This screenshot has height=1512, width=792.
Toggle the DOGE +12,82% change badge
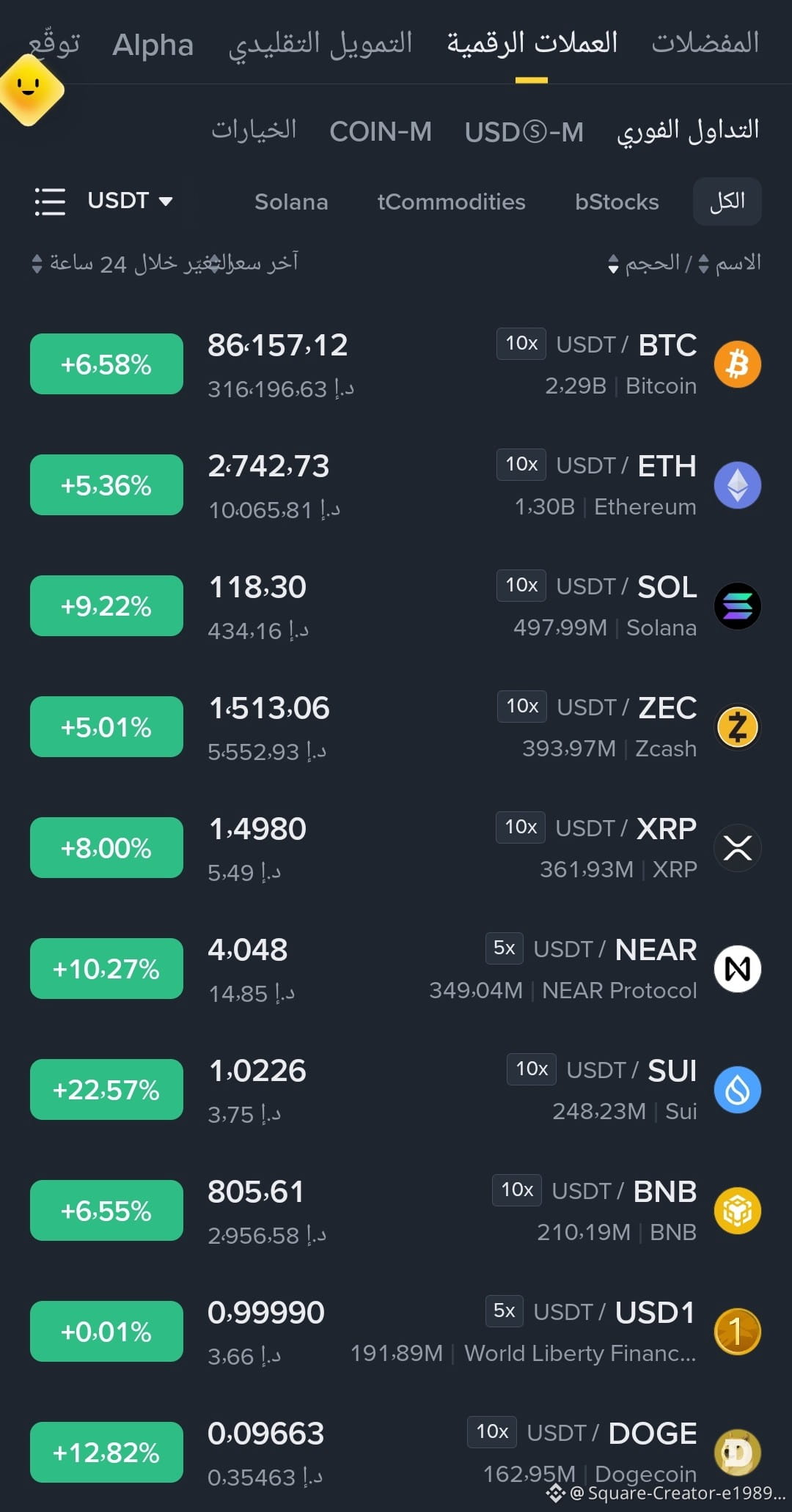(106, 1453)
